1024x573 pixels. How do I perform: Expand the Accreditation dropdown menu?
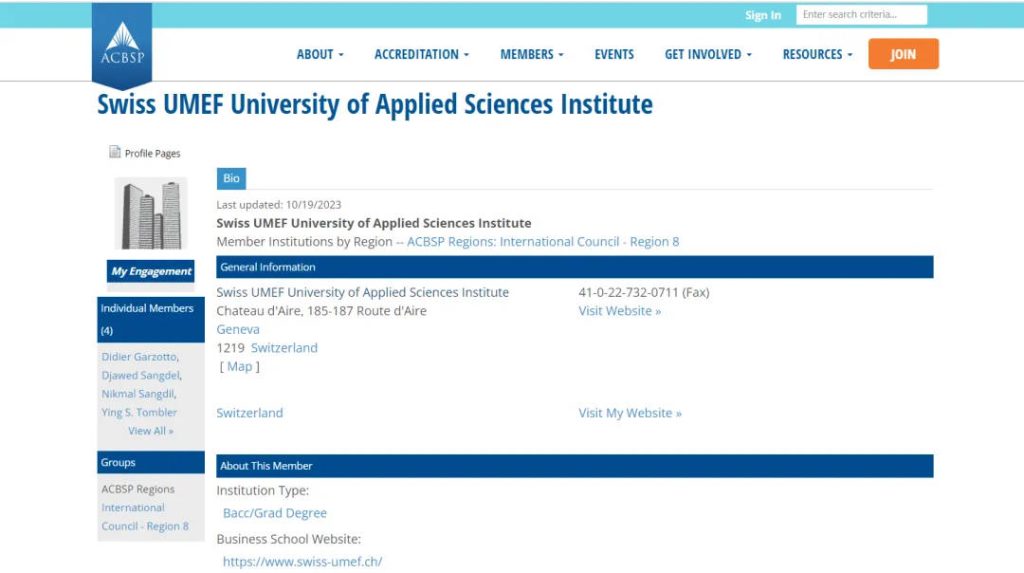click(x=421, y=55)
